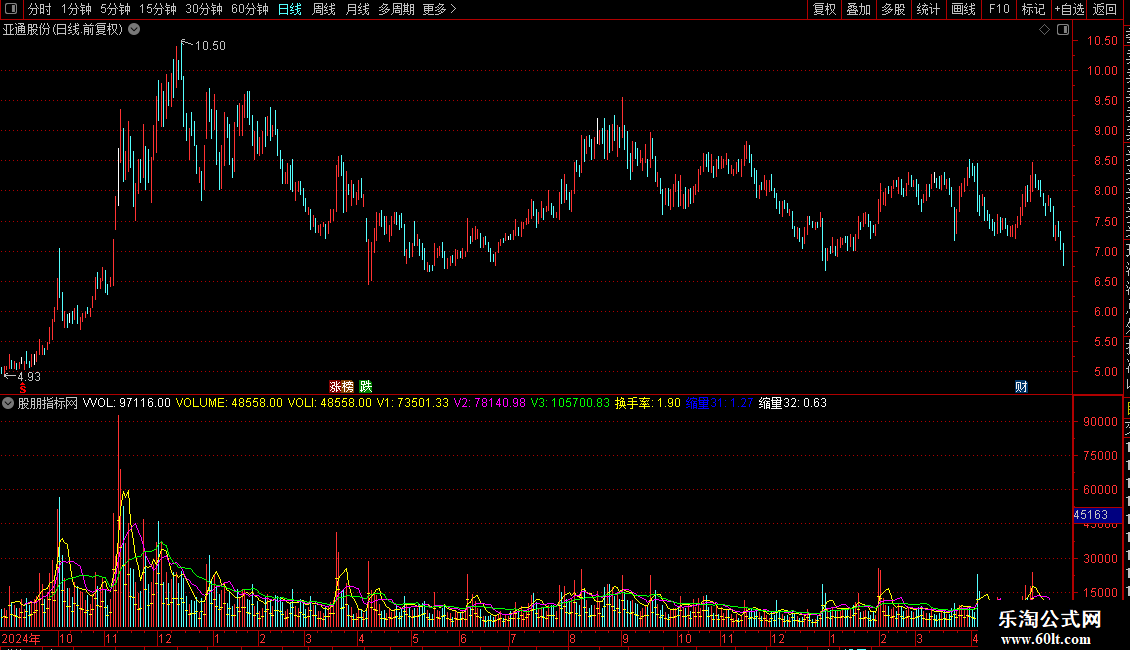Click the V2: 78140.98 indicator value
Screen dimensions: 1130x650
(489, 403)
